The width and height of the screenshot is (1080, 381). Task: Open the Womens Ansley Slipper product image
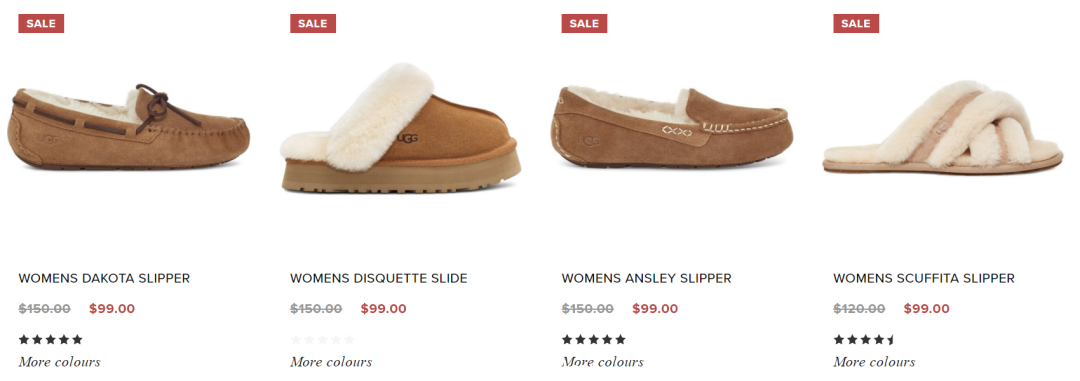point(672,127)
